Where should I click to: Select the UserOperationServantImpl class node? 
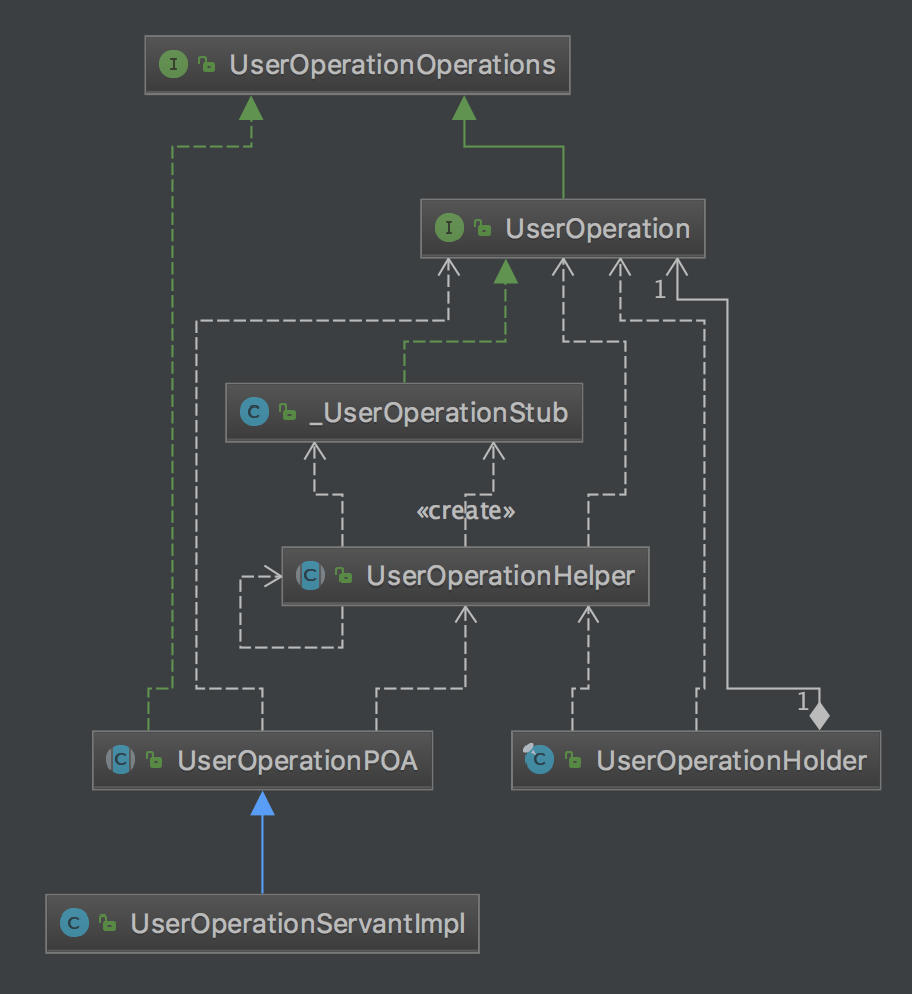pyautogui.click(x=262, y=924)
